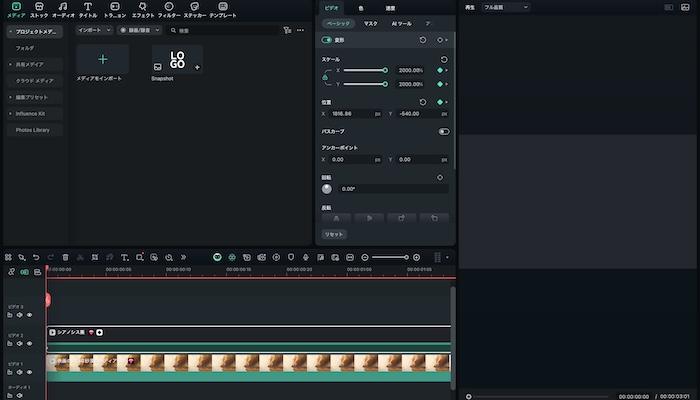The width and height of the screenshot is (700, 400).
Task: Click the リセット button
Action: pyautogui.click(x=333, y=234)
